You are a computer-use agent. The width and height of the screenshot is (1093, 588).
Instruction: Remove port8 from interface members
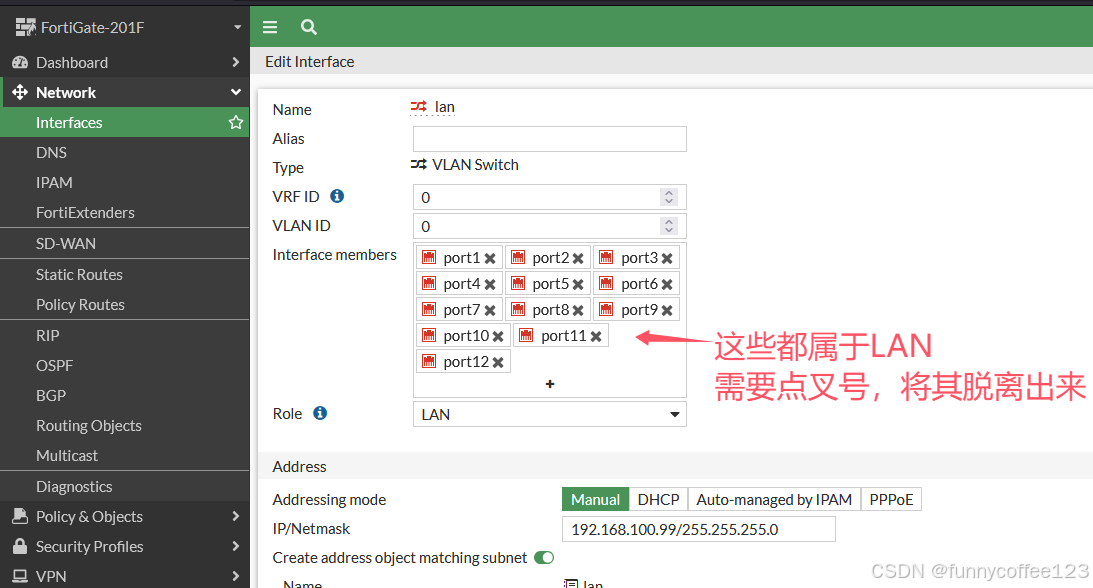pos(578,310)
